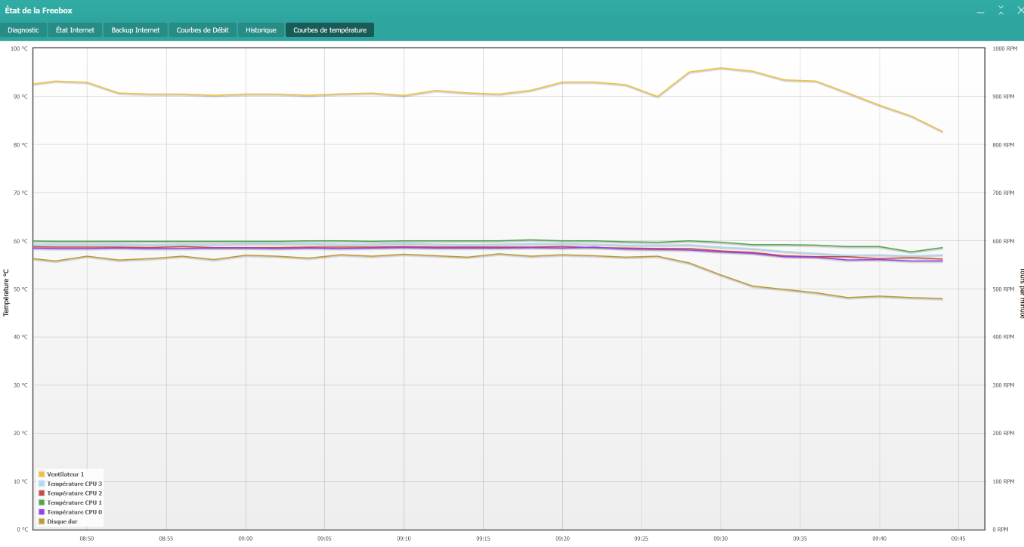Toggle the Disque dur series label

coord(62,521)
